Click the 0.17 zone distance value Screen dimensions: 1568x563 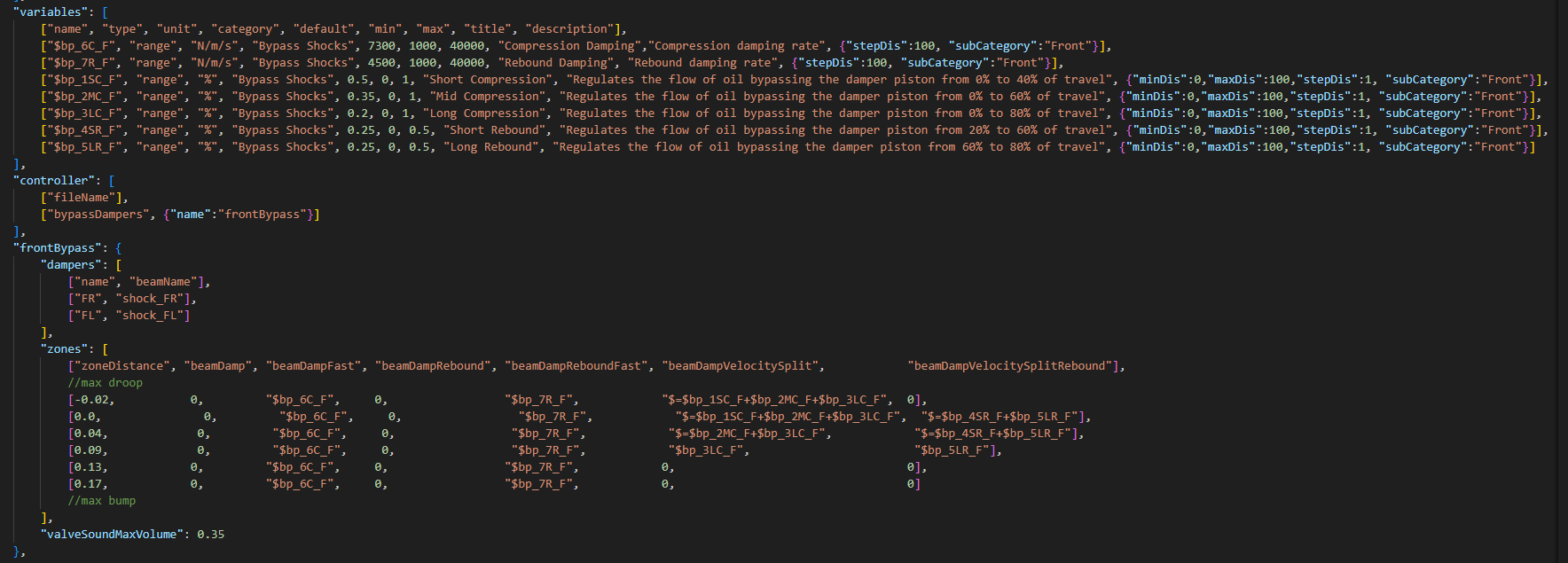click(89, 483)
